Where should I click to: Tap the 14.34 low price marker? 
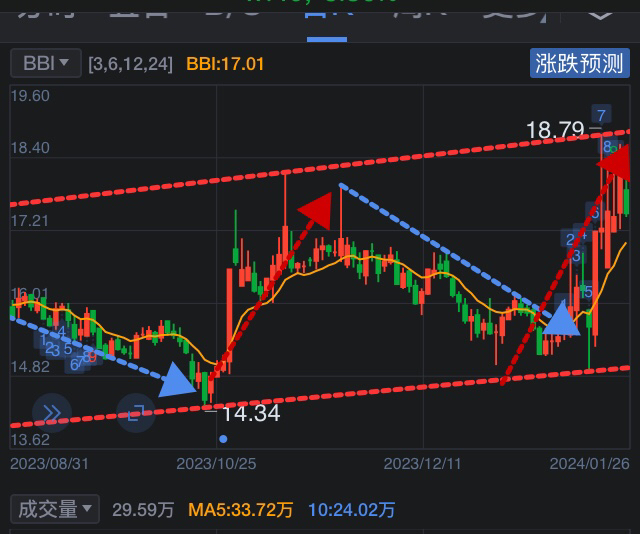[x=251, y=413]
